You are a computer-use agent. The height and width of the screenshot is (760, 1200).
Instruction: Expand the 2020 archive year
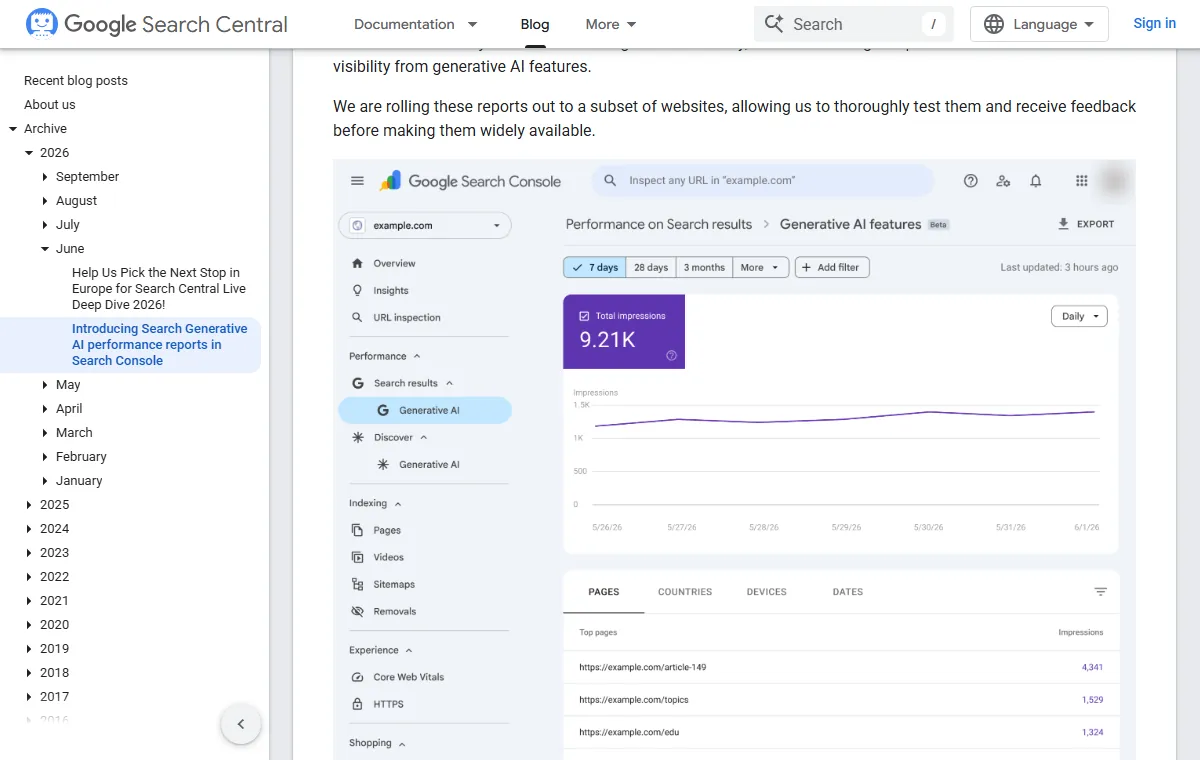(x=29, y=624)
